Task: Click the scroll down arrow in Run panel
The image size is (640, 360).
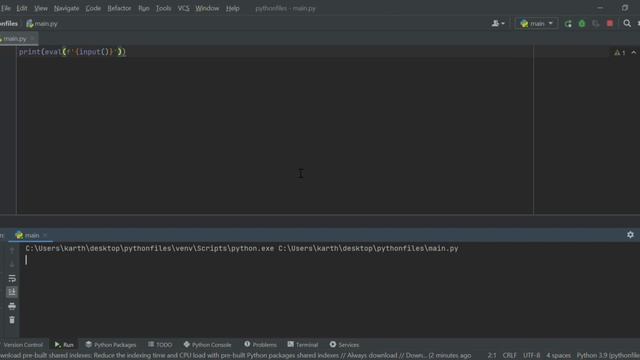Action: tap(12, 264)
